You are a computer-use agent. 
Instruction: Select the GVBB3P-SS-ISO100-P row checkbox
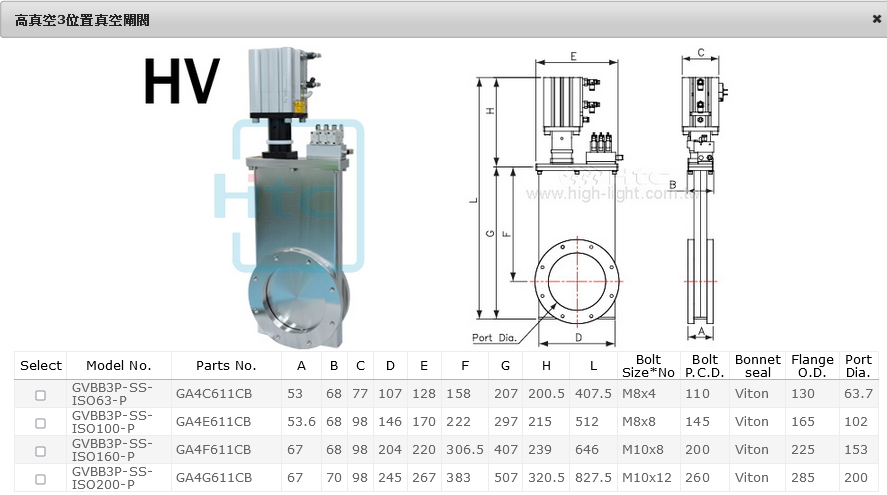41,423
